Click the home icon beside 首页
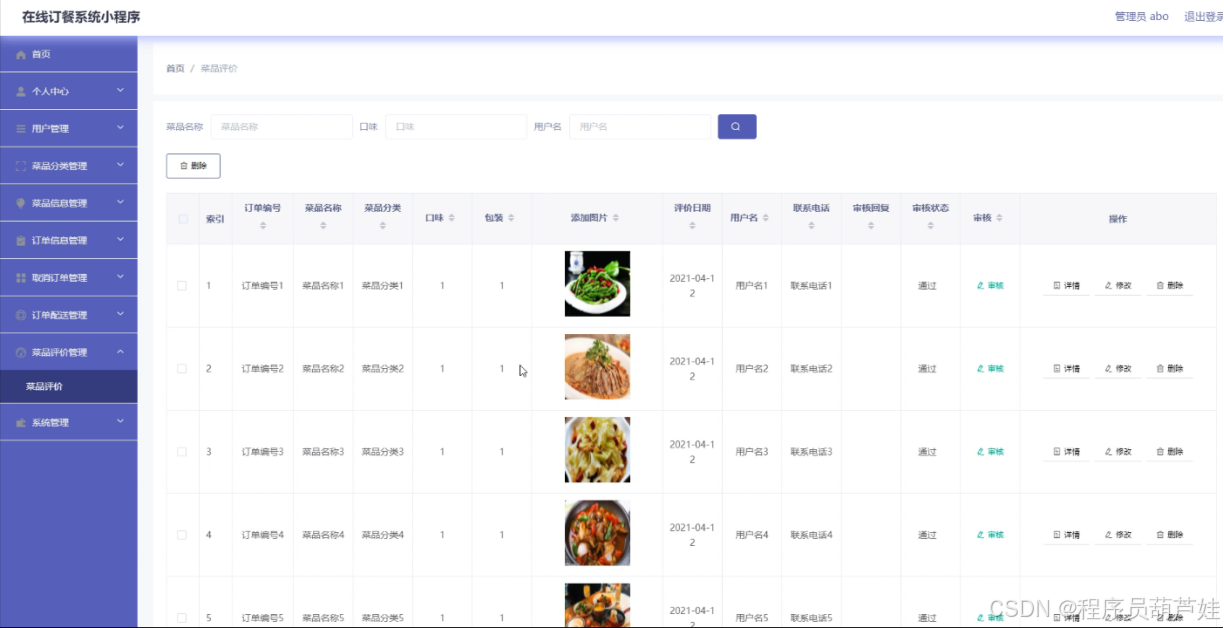 [21, 54]
